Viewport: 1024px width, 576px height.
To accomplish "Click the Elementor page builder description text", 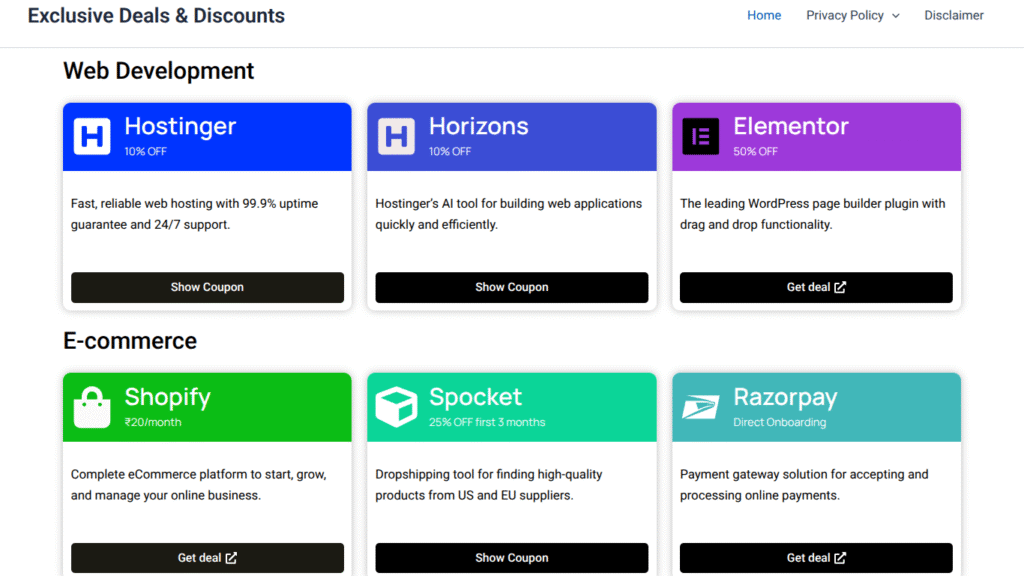I will click(x=812, y=214).
